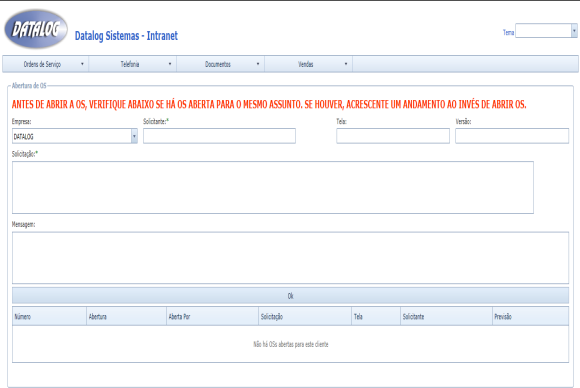Focus the Tela input field
This screenshot has height=388, width=580.
point(393,136)
